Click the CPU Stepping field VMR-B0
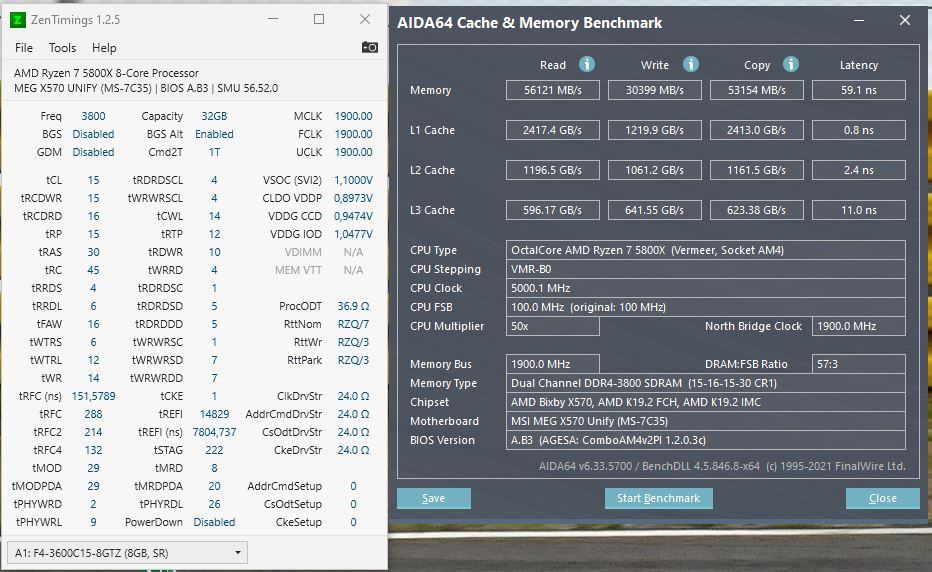 (706, 269)
